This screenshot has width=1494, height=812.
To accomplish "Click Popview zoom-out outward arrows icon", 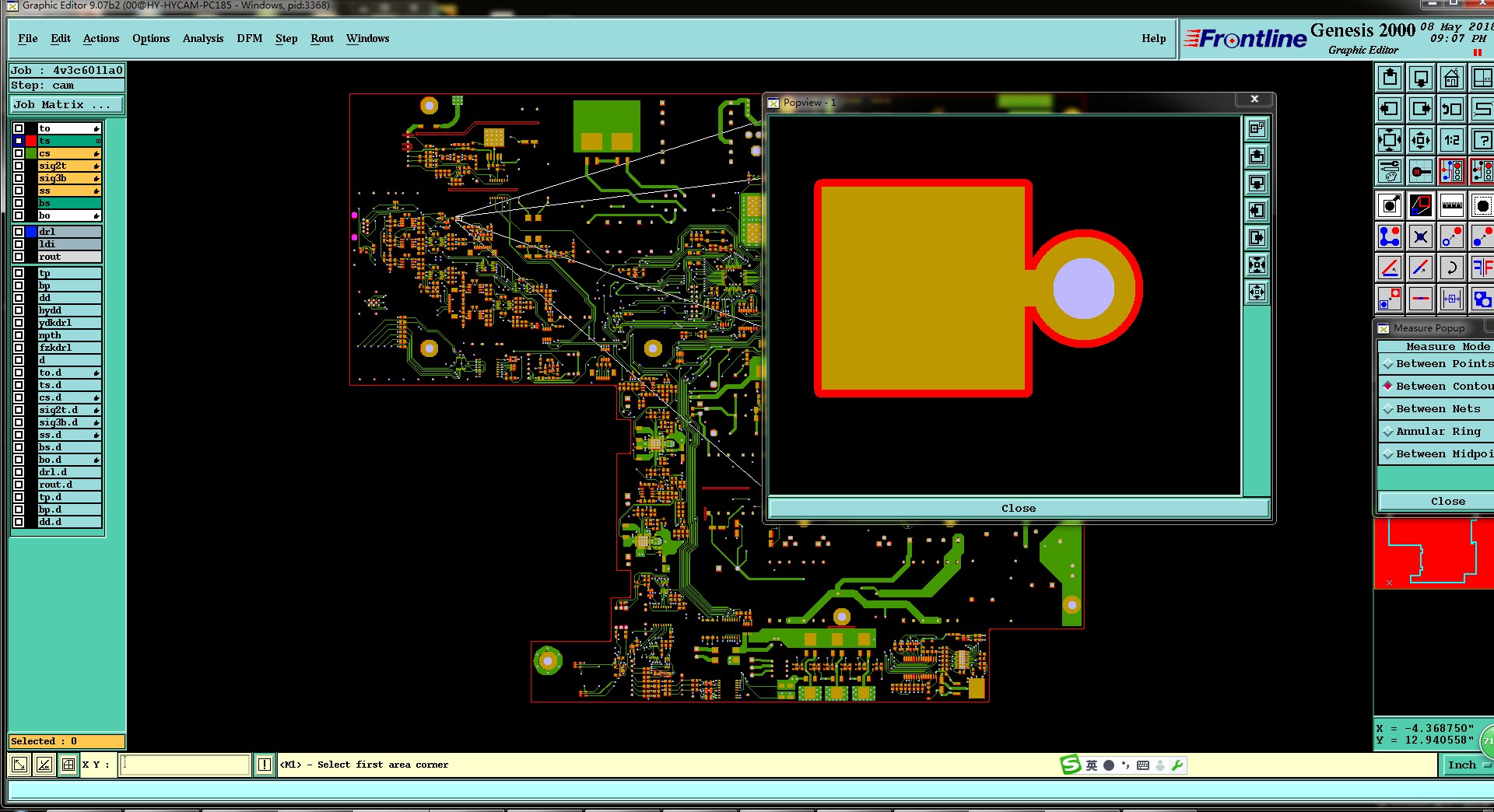I will coord(1257,292).
